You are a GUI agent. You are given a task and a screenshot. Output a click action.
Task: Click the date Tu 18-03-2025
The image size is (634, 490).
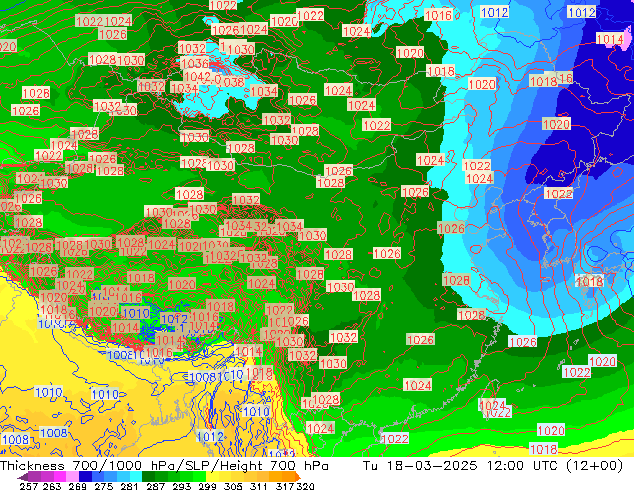pos(420,466)
